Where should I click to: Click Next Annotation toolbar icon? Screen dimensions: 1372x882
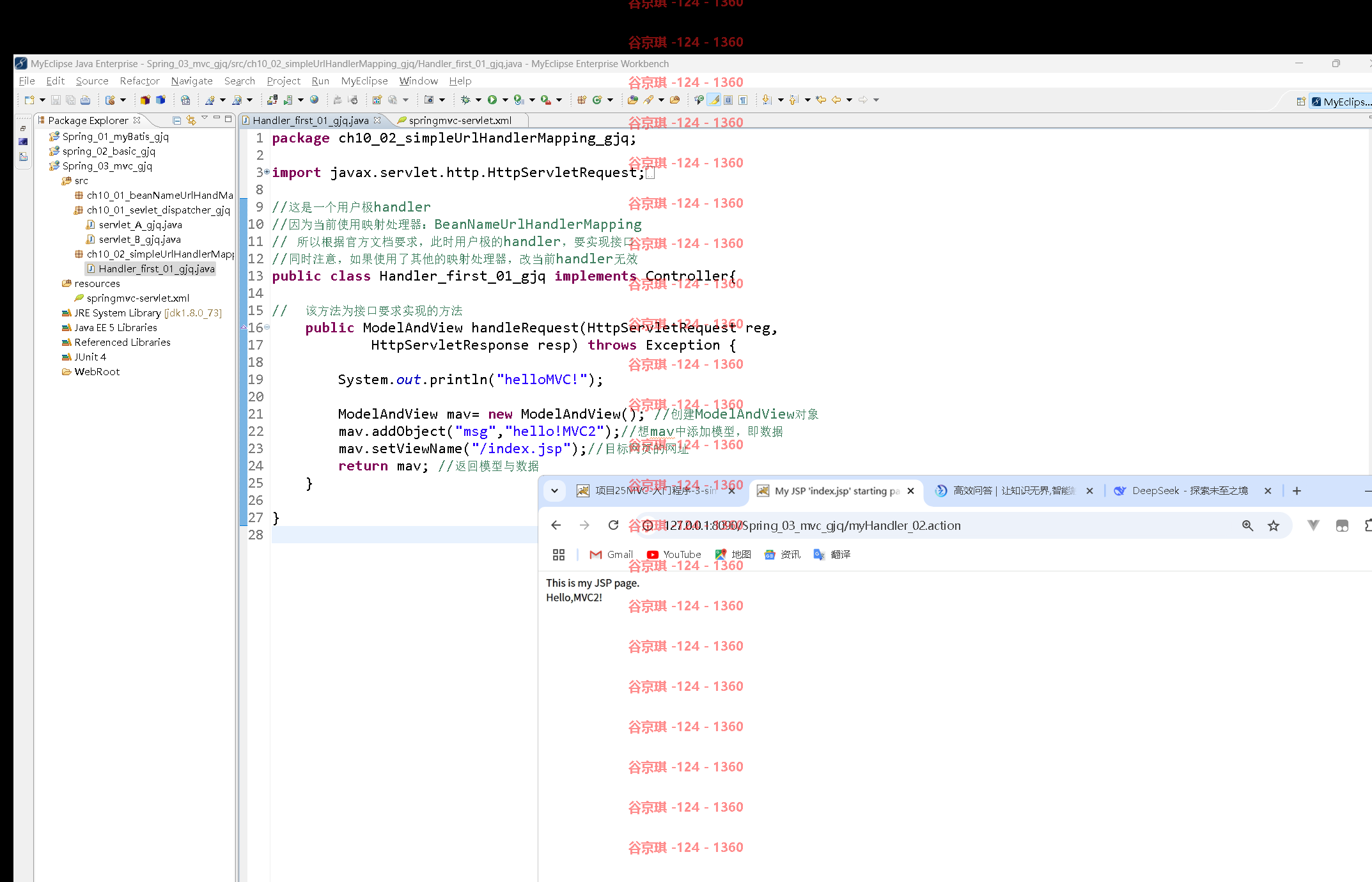coord(767,100)
